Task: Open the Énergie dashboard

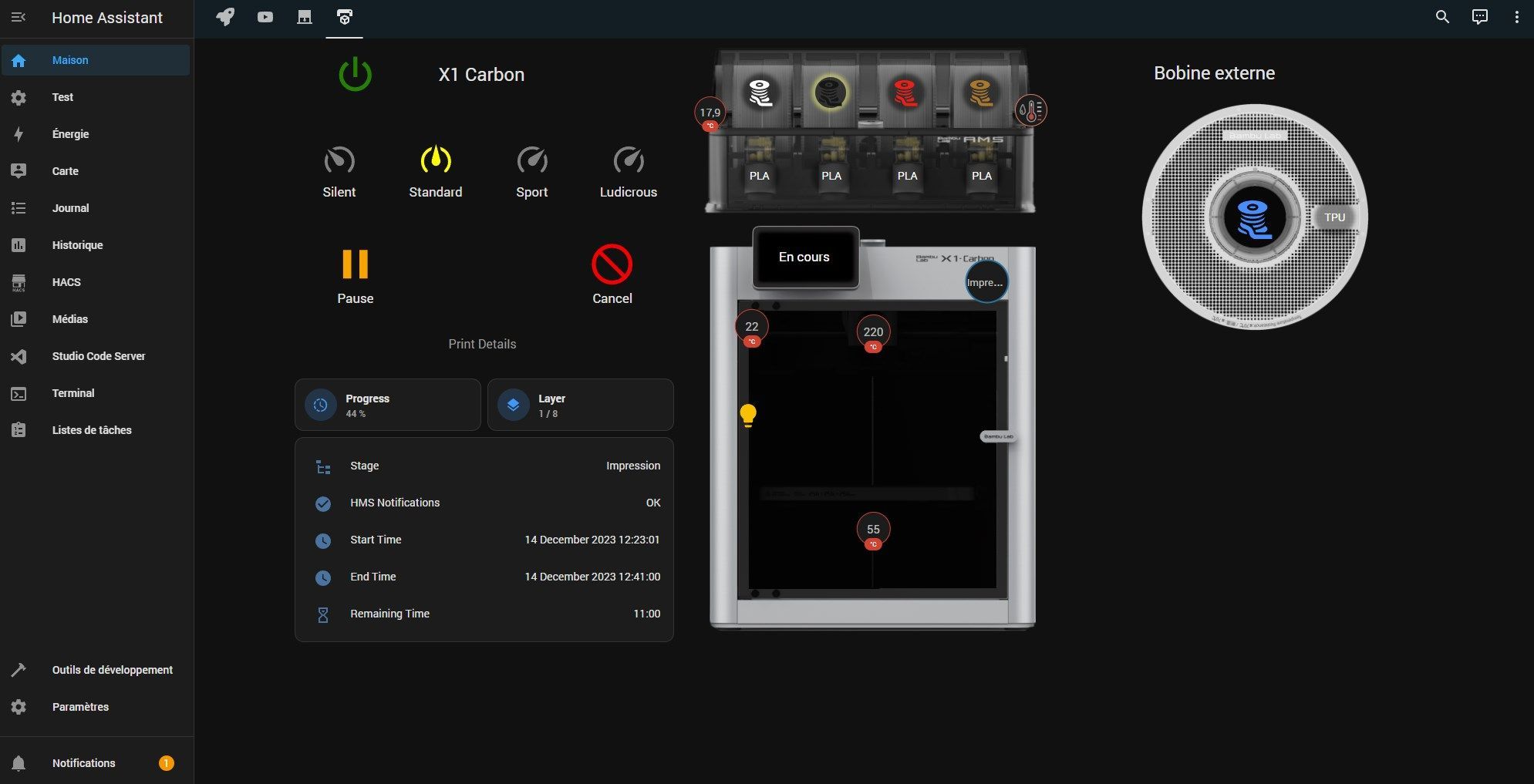Action: 96,134
